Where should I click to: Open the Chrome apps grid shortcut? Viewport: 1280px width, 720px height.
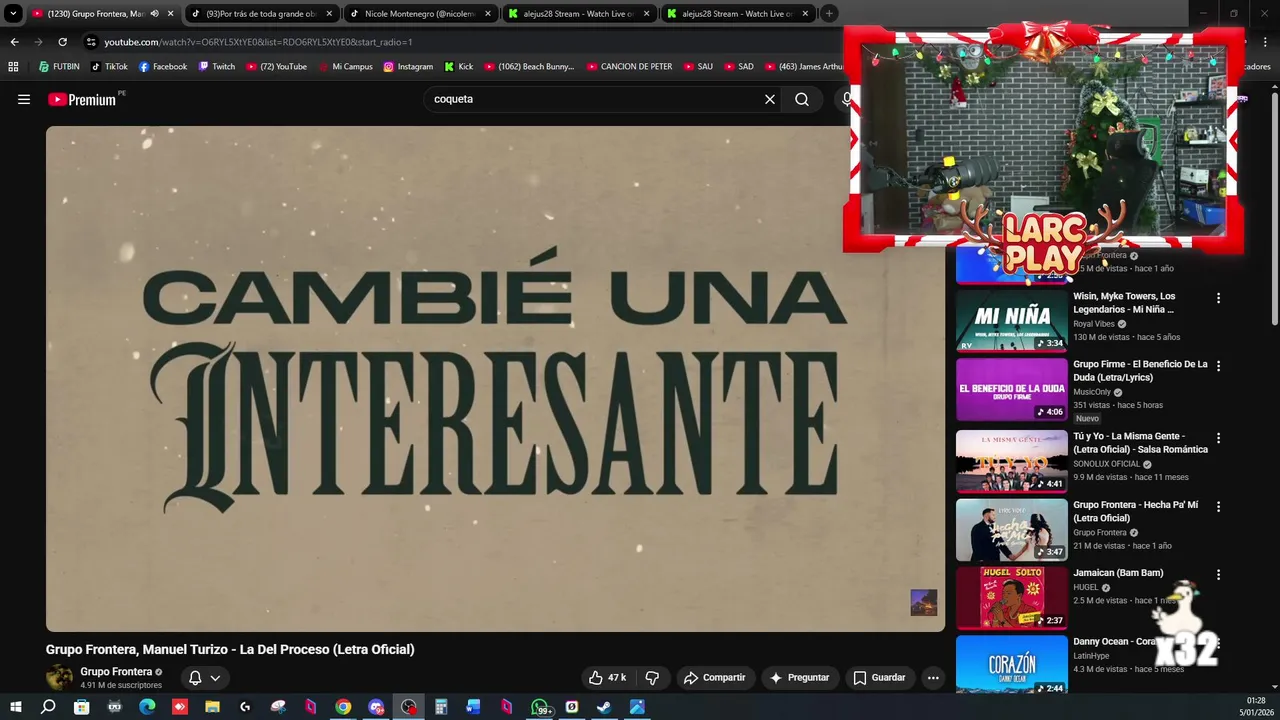click(13, 67)
